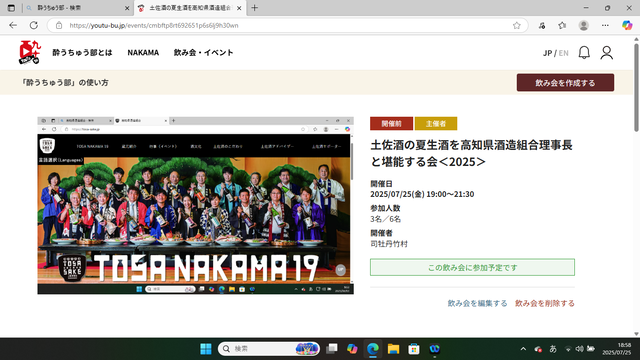The width and height of the screenshot is (640, 360).
Task: Select the 土佐酒の夏生酒 event tab
Action: coord(190,8)
